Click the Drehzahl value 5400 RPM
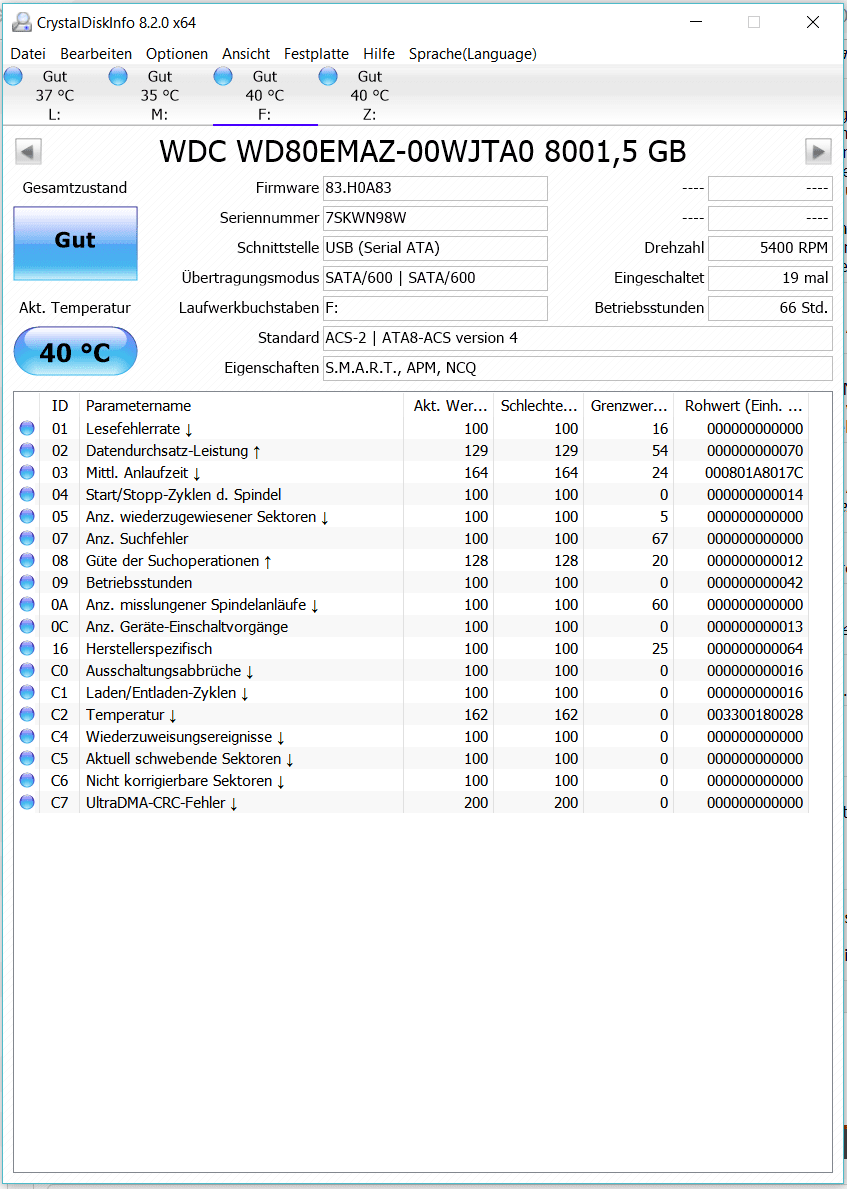Screen dimensions: 847x1189 (x=770, y=248)
